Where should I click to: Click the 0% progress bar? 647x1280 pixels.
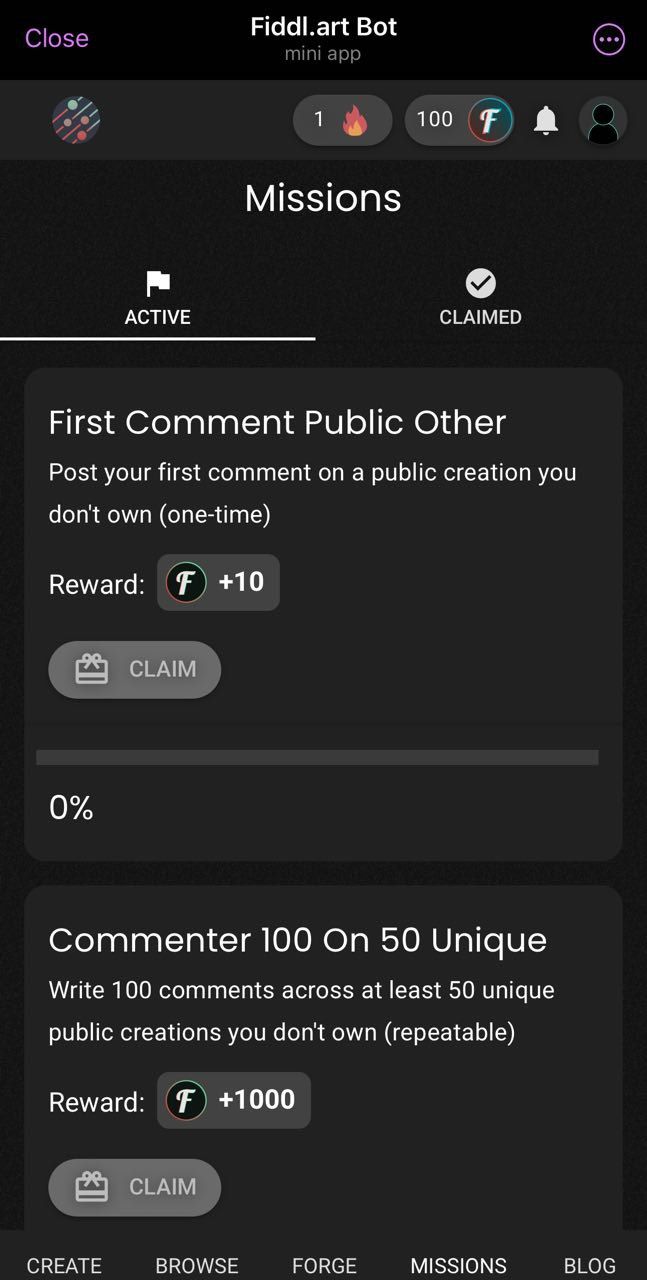[318, 757]
